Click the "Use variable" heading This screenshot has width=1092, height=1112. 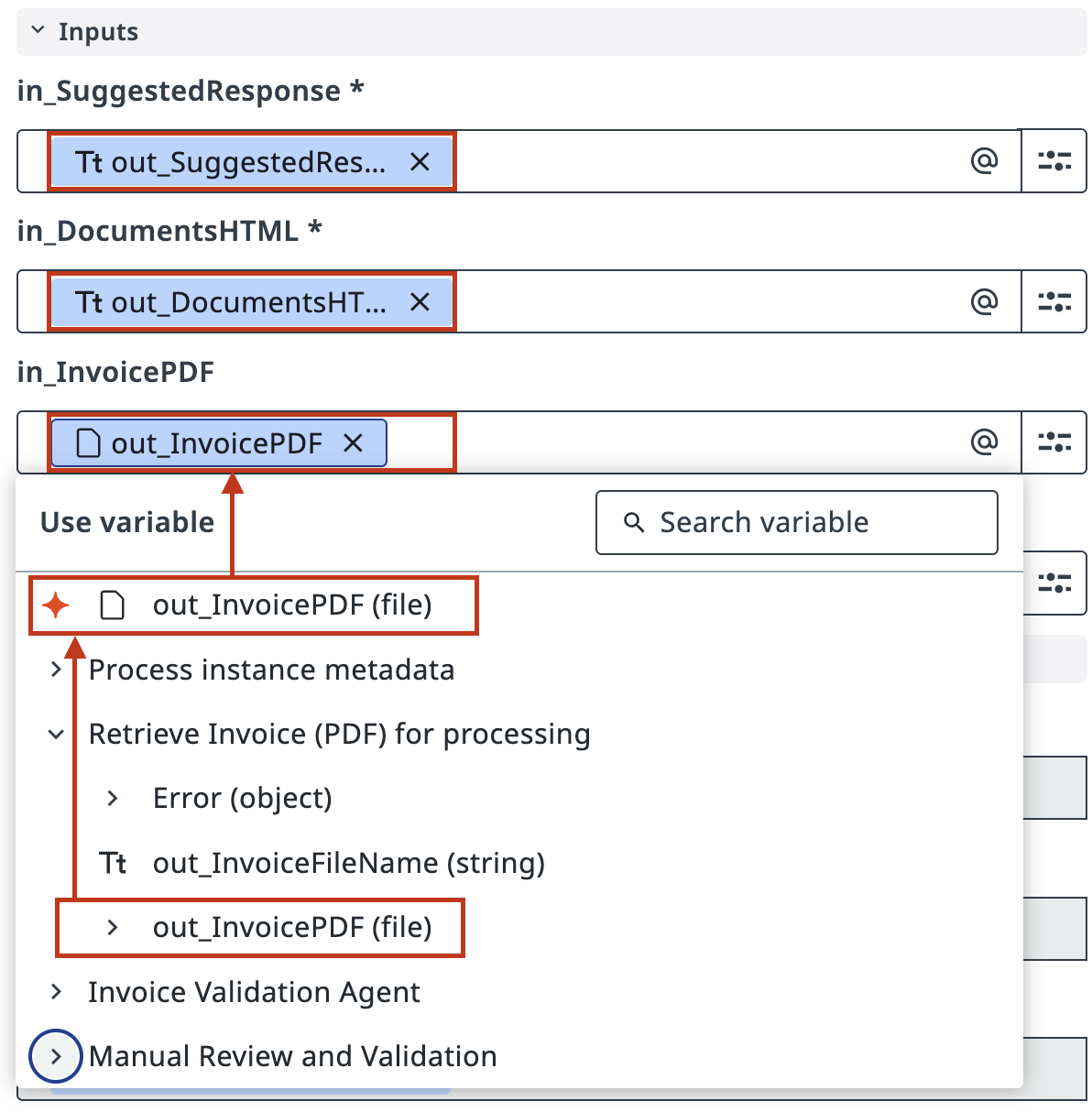click(127, 522)
